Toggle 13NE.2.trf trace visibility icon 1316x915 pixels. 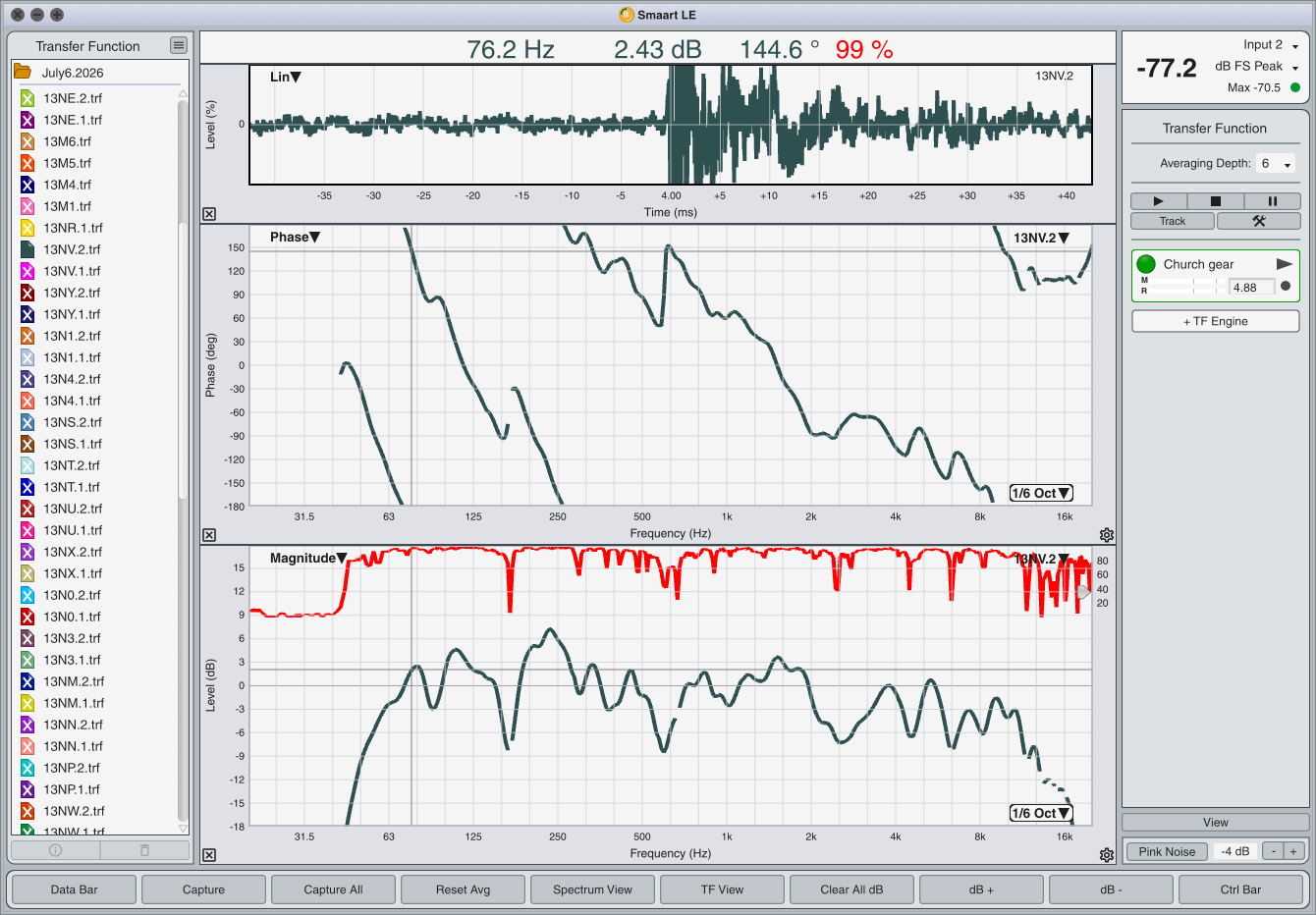point(27,98)
